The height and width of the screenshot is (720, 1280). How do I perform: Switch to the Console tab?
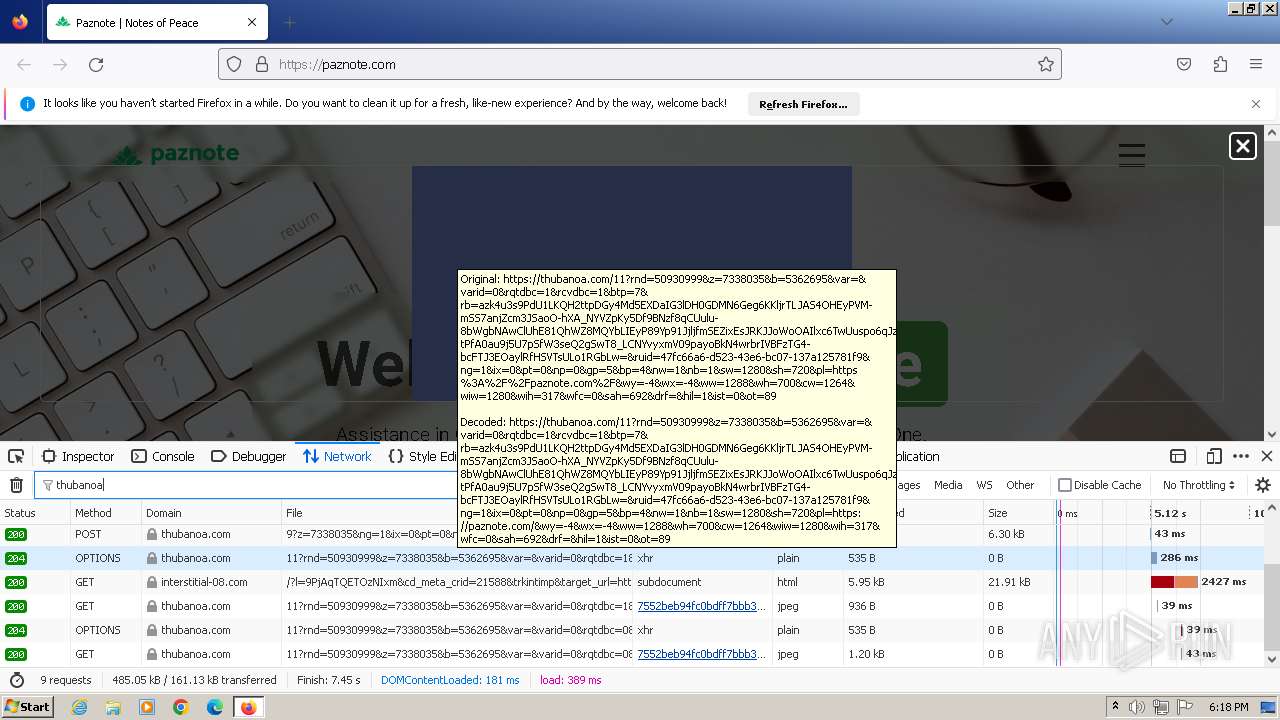(x=163, y=456)
